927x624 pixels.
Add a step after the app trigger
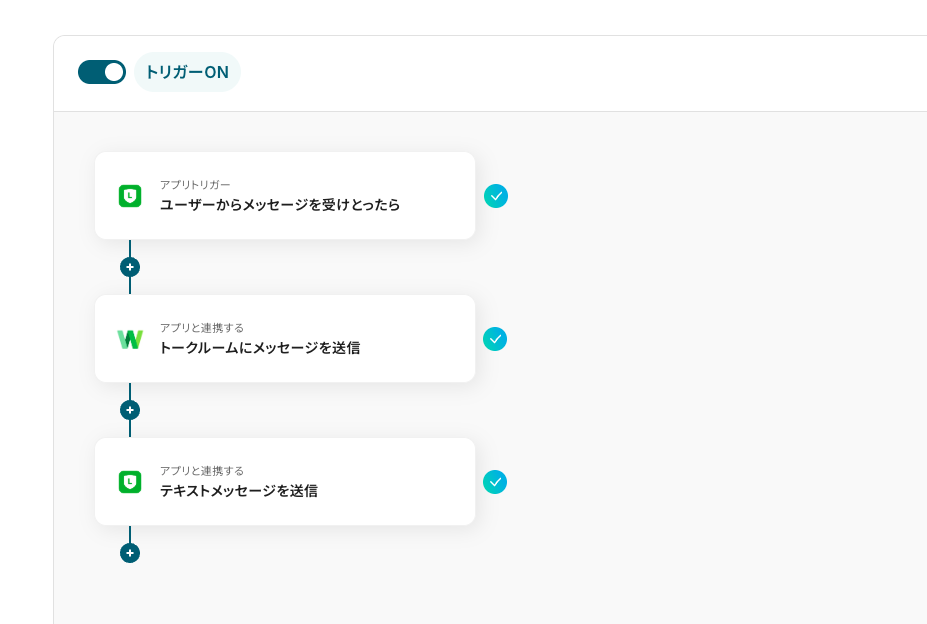click(130, 267)
